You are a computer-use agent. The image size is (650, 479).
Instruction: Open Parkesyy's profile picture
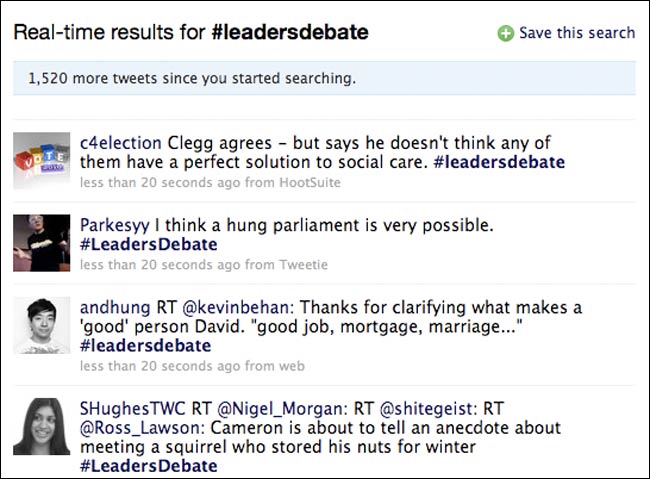41,243
